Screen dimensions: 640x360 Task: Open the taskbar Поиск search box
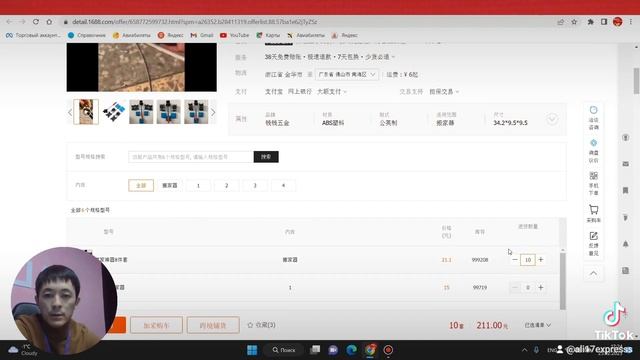pos(284,350)
